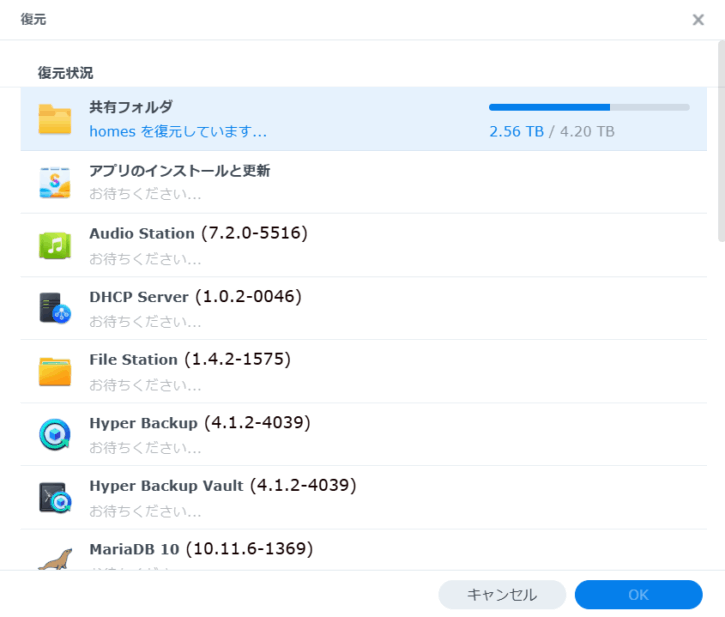Select the DHCP Server (1.0.2-0046) entry
725x617 pixels.
click(x=195, y=296)
